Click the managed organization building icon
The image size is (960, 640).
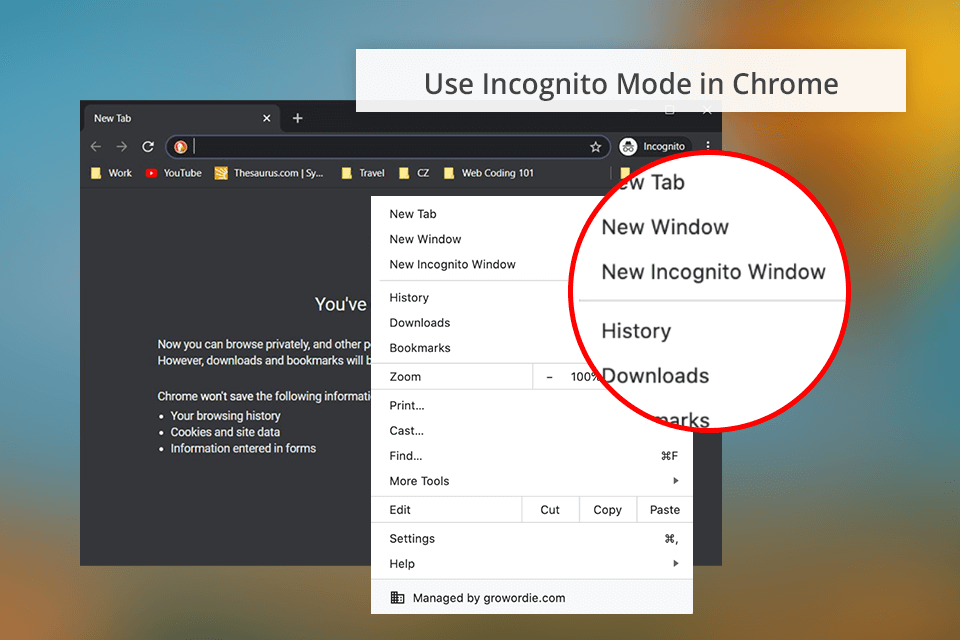click(397, 597)
